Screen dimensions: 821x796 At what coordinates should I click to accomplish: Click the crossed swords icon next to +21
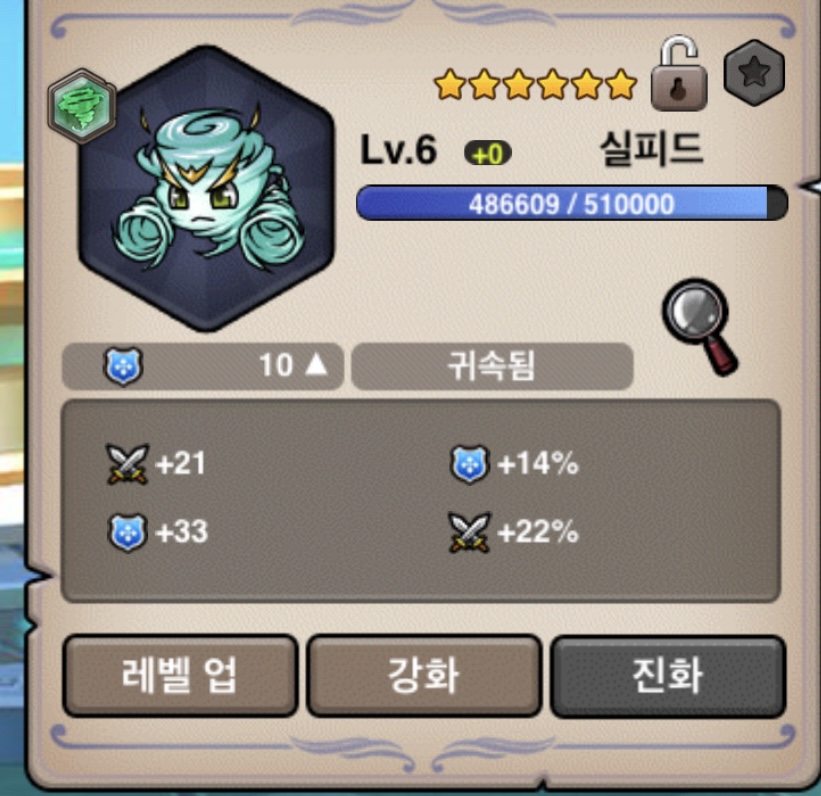(x=127, y=464)
